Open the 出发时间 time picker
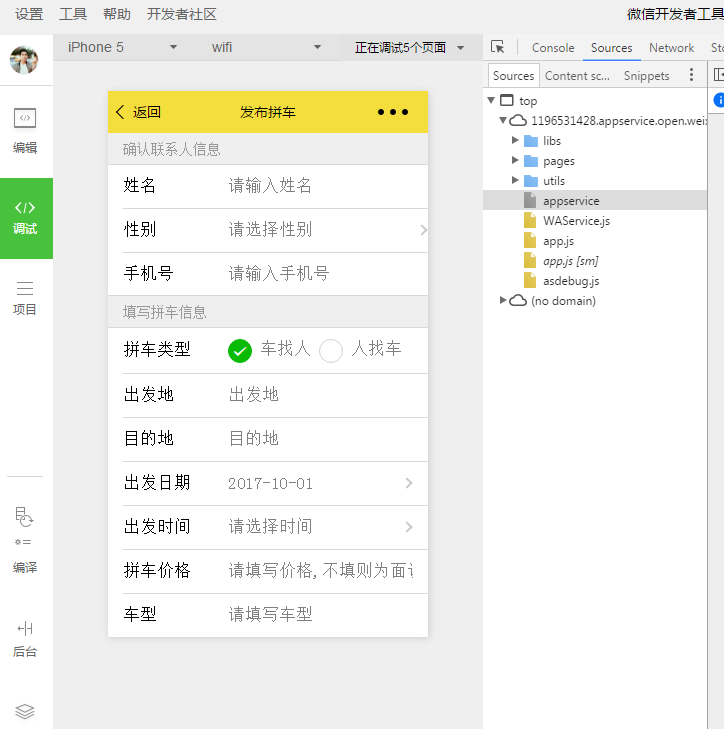Image resolution: width=724 pixels, height=729 pixels. coord(268,527)
